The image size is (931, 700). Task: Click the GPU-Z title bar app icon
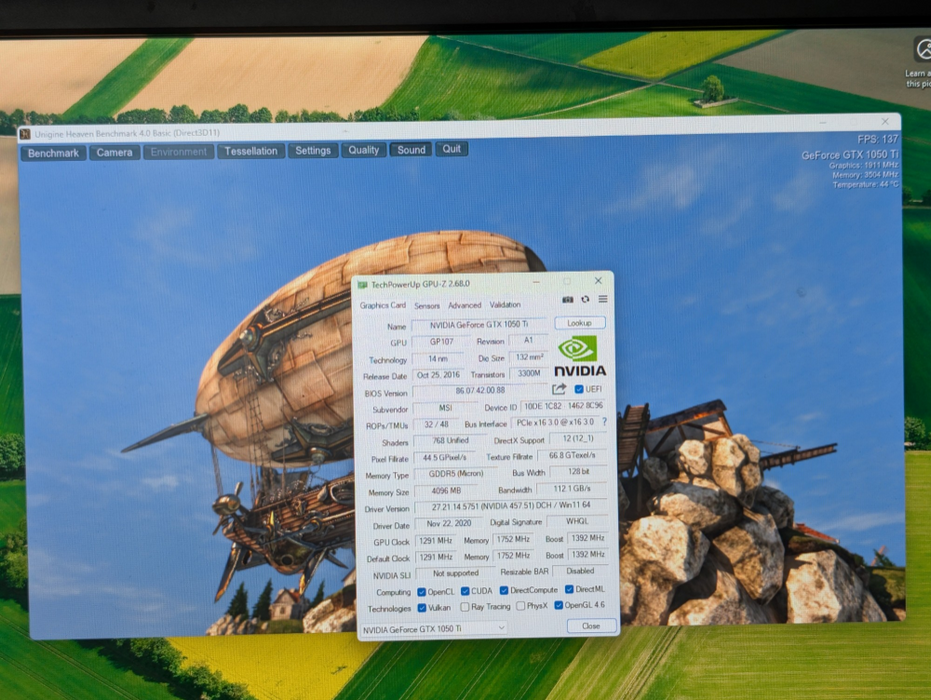(x=363, y=285)
